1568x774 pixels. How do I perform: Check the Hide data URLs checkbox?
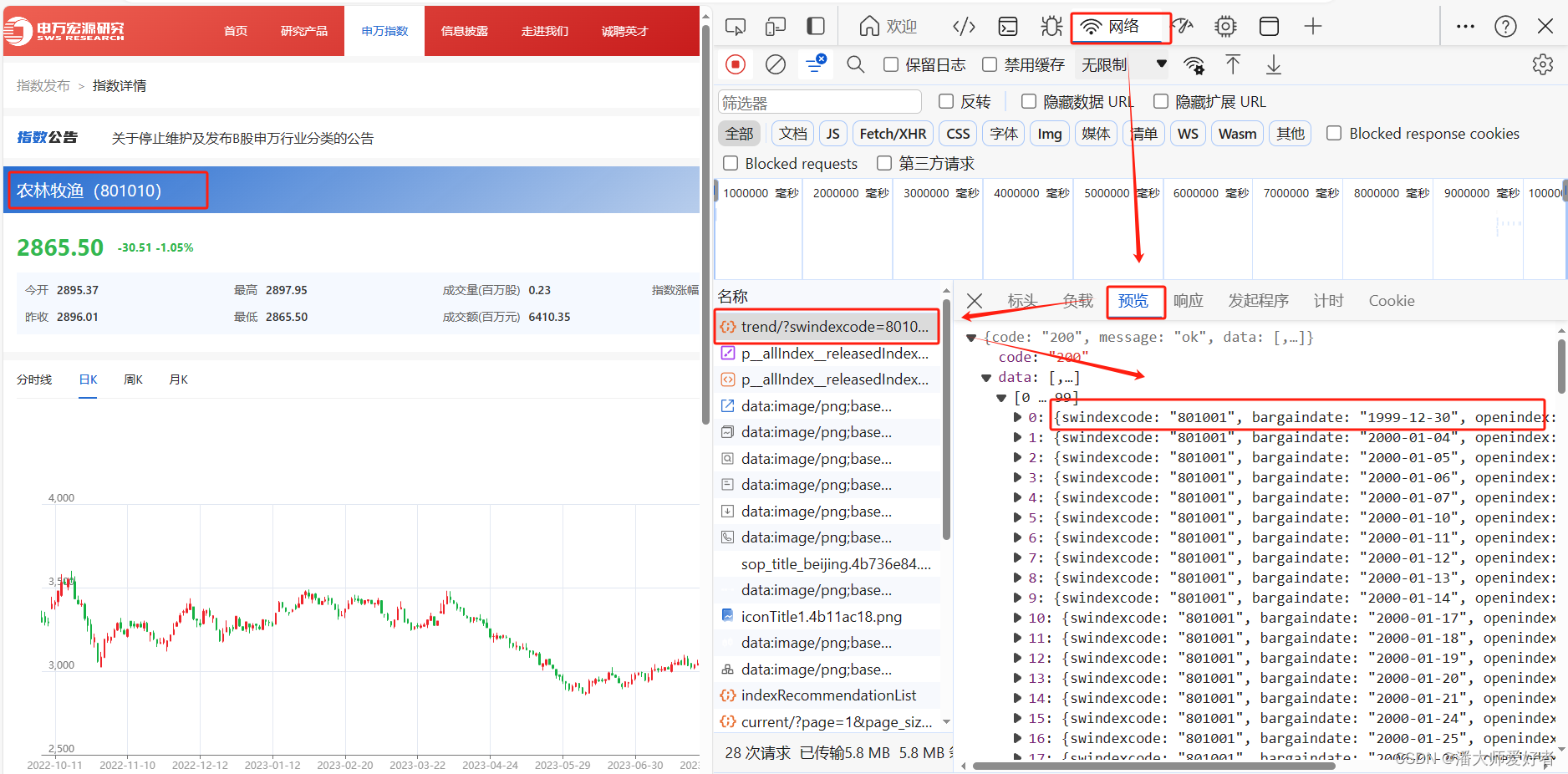(x=1029, y=101)
